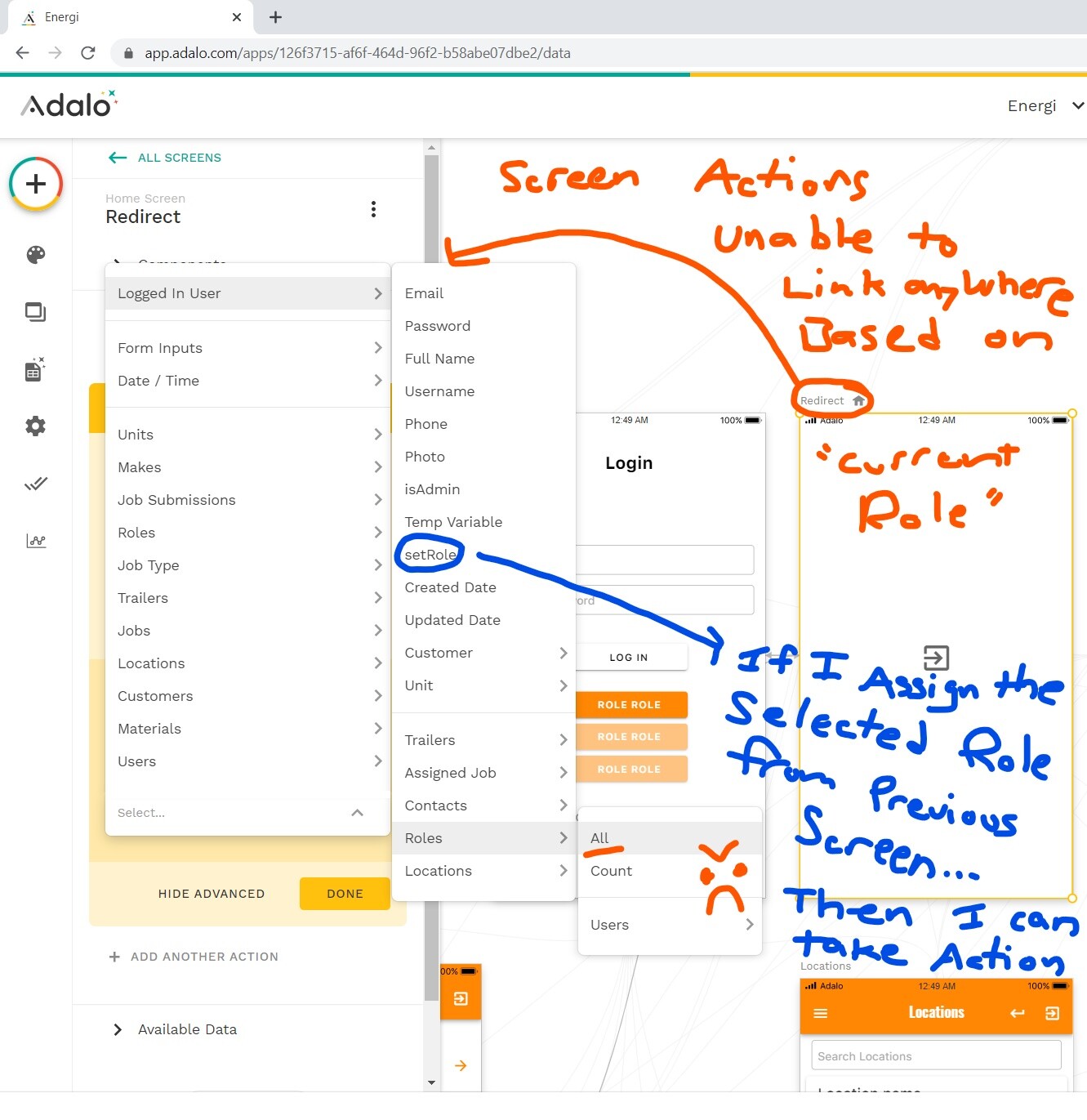The image size is (1087, 1120).
Task: Go to ALL SCREENS link
Action: tap(180, 158)
